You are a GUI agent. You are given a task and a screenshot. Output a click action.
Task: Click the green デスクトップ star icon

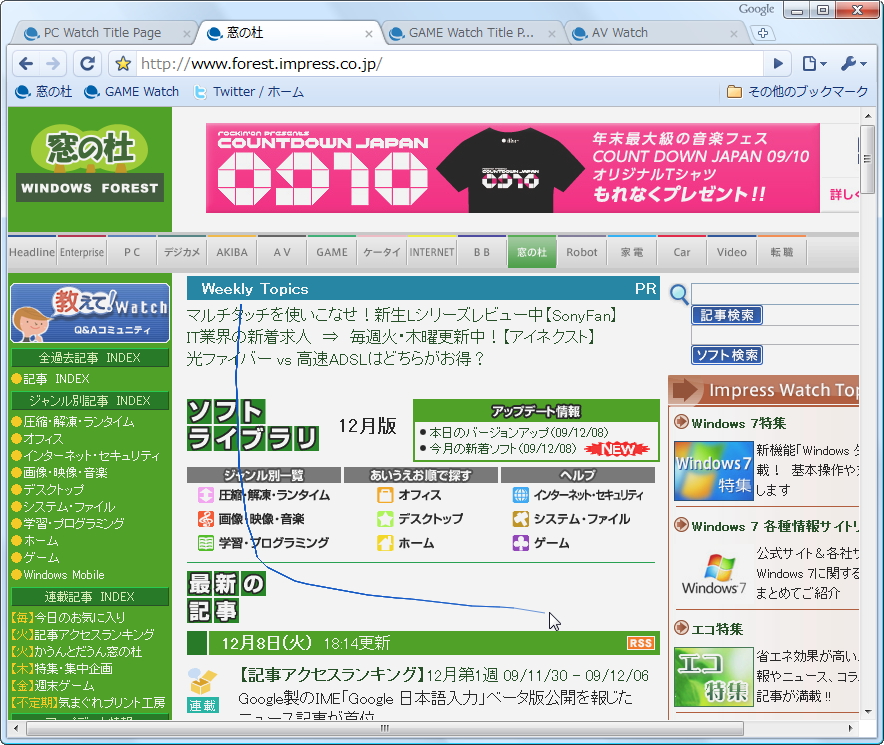(x=384, y=518)
